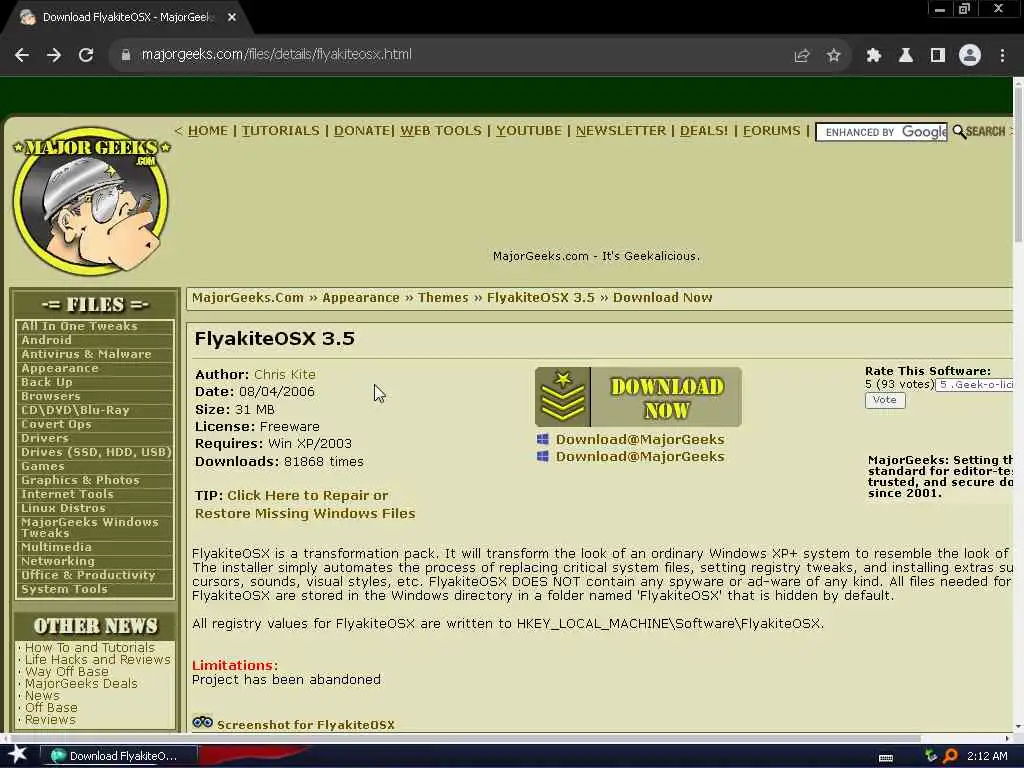Click the address bar URL

click(276, 55)
